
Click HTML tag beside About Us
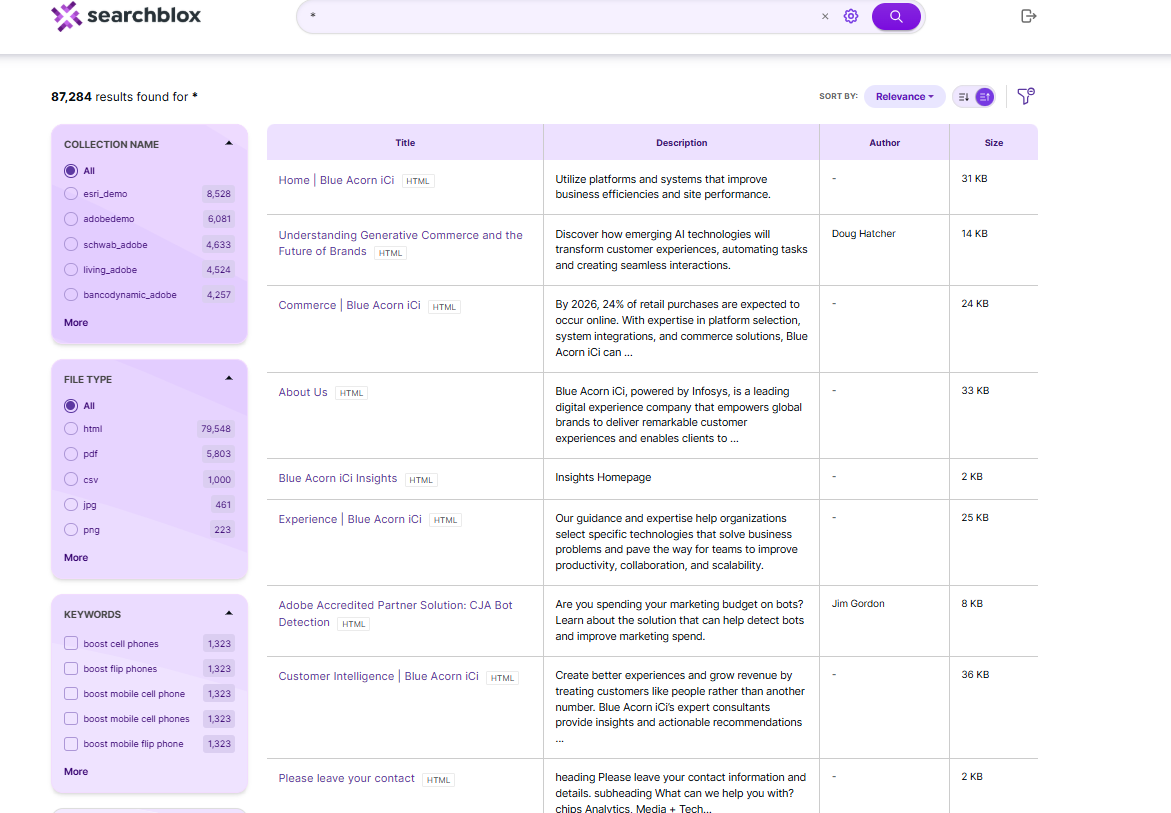352,393
